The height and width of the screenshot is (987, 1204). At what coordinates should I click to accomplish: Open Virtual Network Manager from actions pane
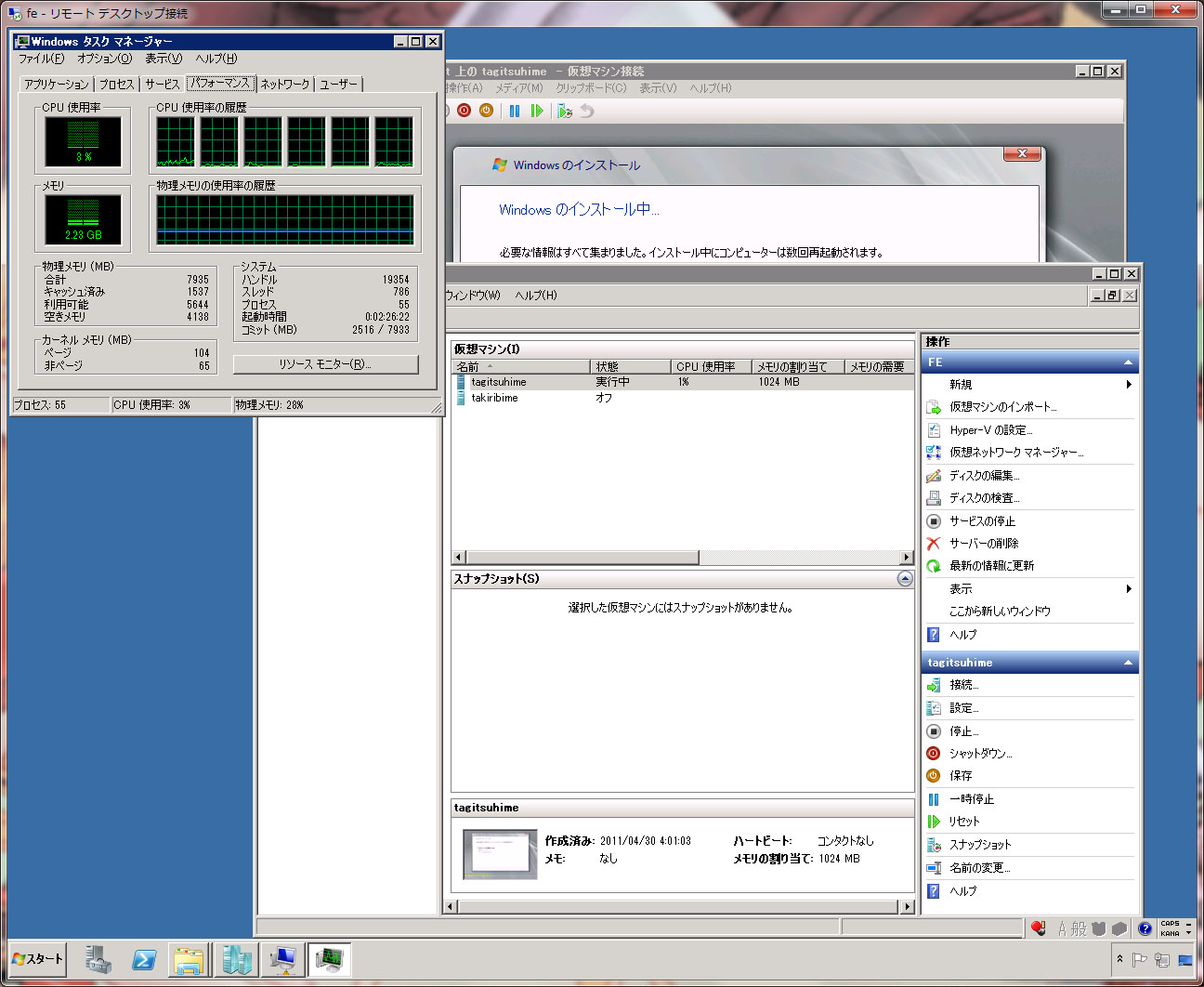1015,453
